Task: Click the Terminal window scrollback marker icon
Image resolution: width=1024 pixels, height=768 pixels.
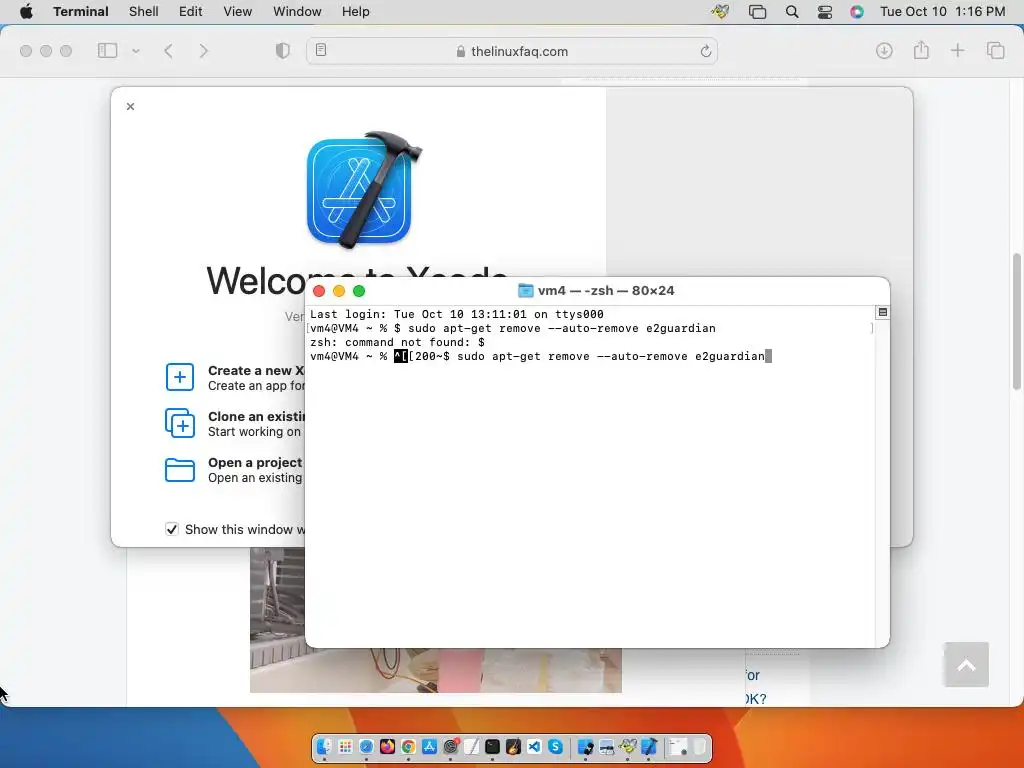Action: tap(882, 312)
